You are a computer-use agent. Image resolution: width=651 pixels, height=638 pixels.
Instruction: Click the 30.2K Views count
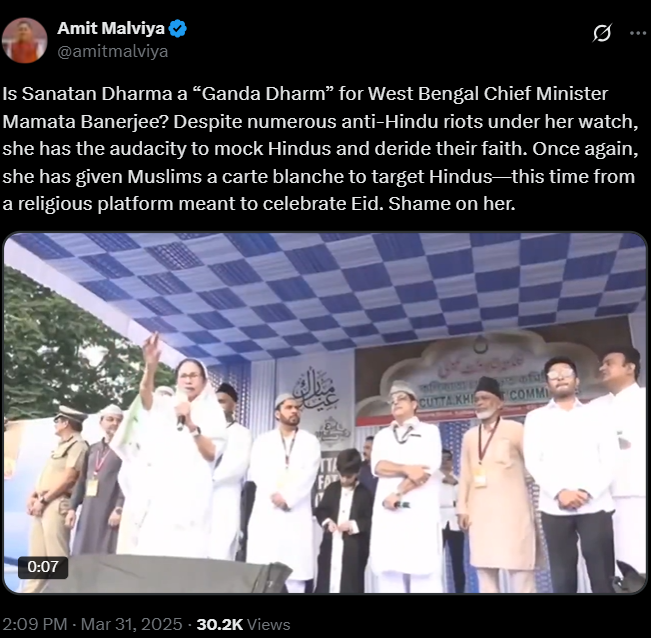pyautogui.click(x=243, y=624)
